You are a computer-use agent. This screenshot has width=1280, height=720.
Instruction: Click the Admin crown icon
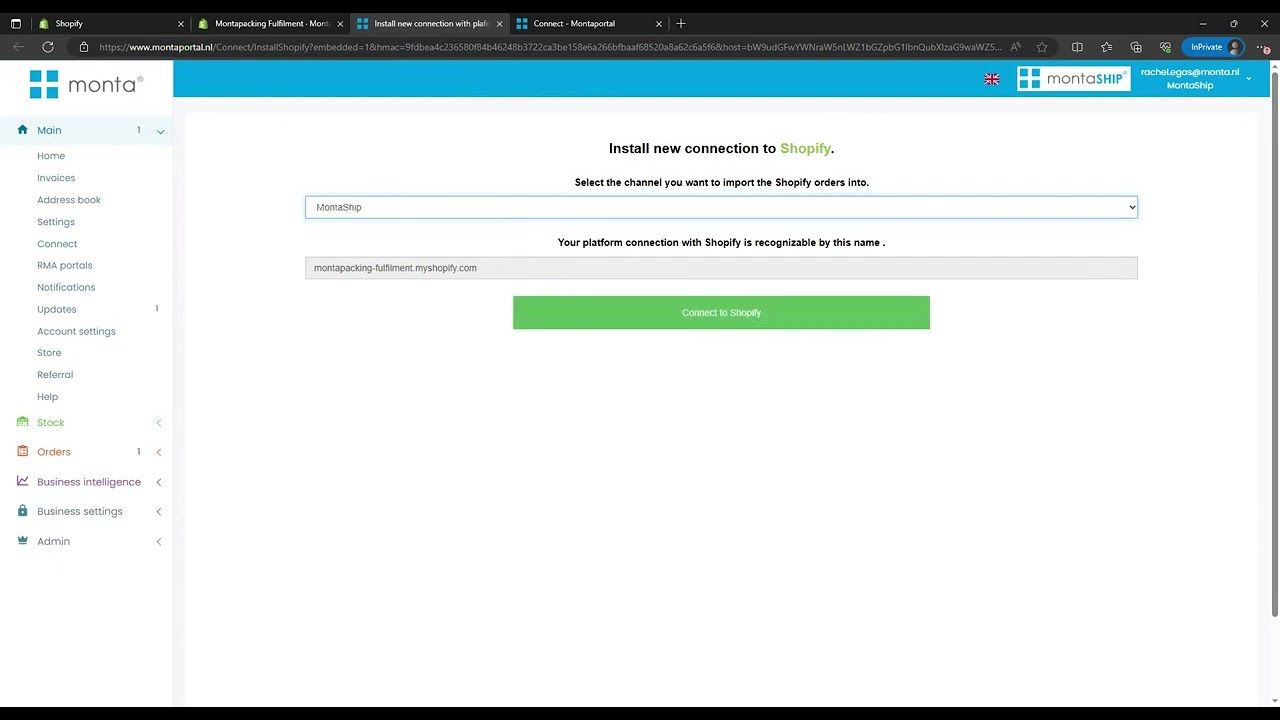click(x=22, y=541)
